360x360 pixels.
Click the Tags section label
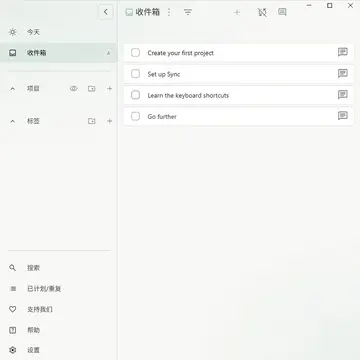[33, 121]
